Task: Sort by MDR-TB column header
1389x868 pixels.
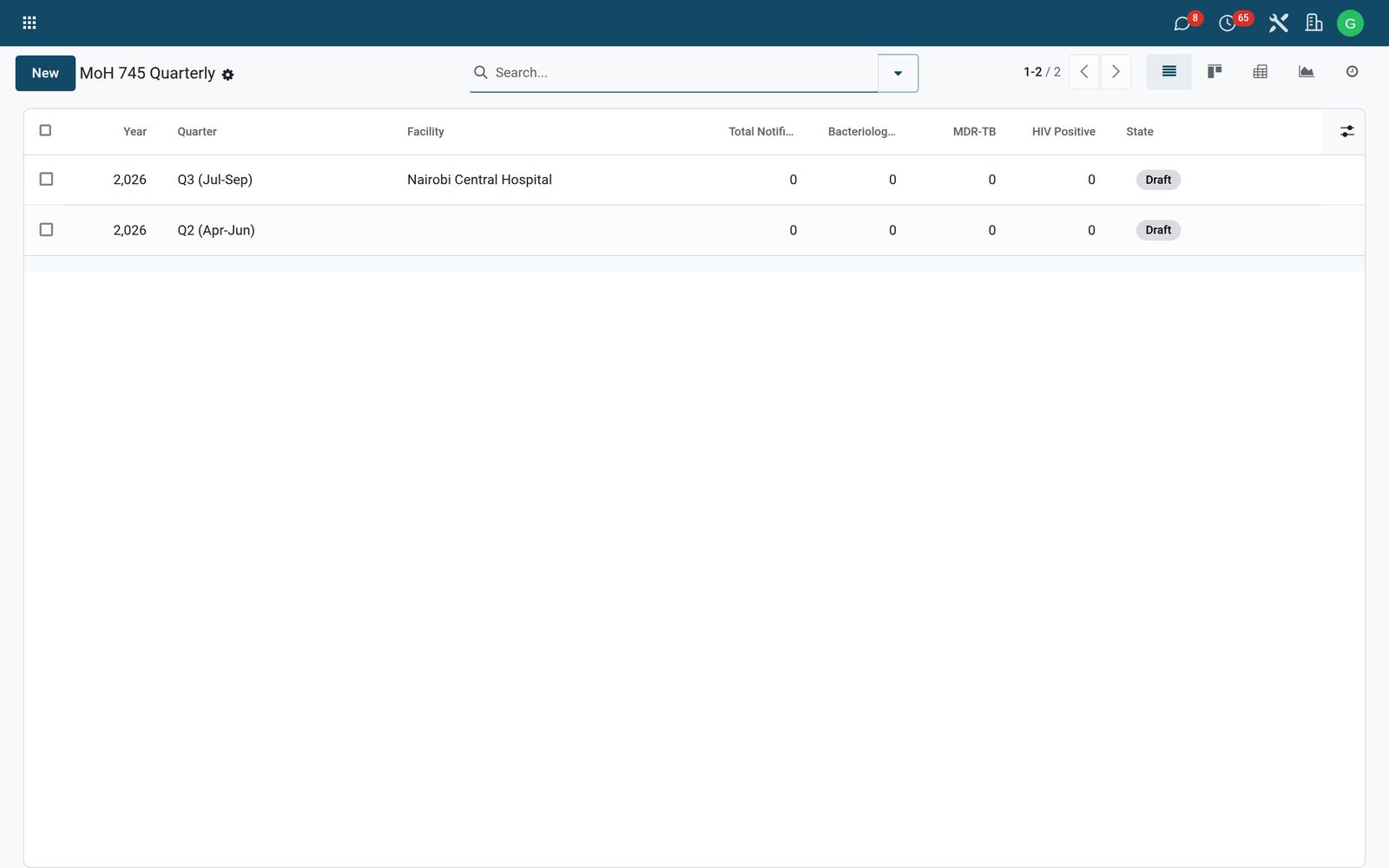Action: point(974,132)
